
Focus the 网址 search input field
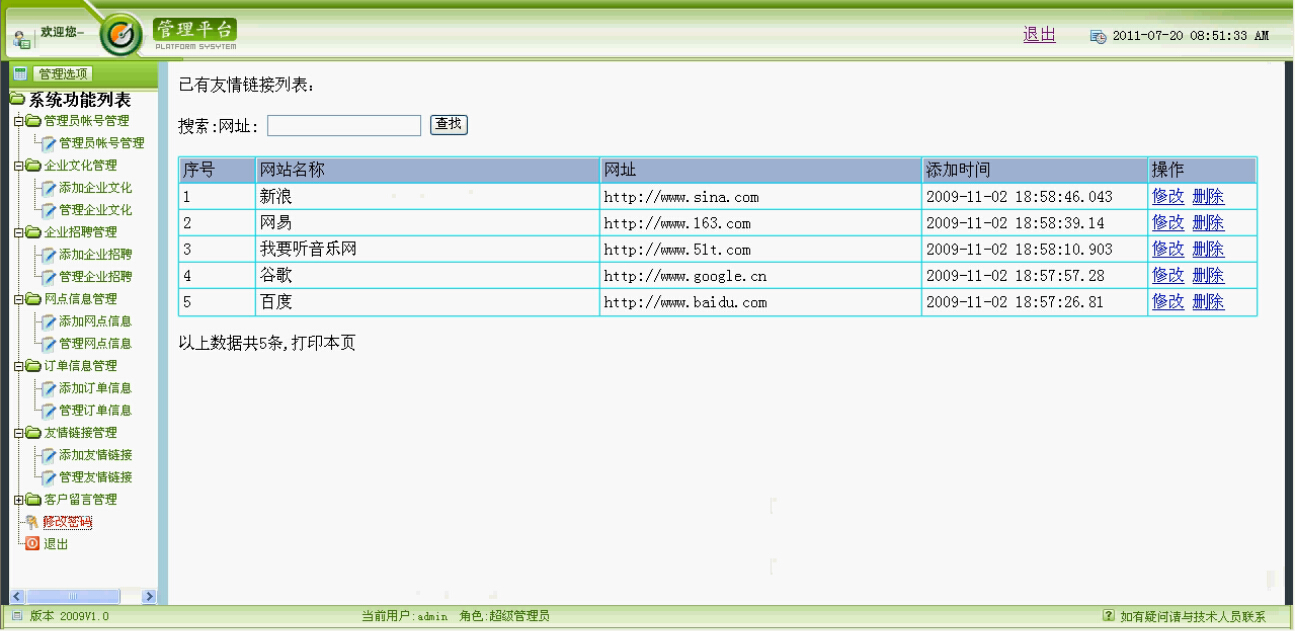[x=344, y=125]
